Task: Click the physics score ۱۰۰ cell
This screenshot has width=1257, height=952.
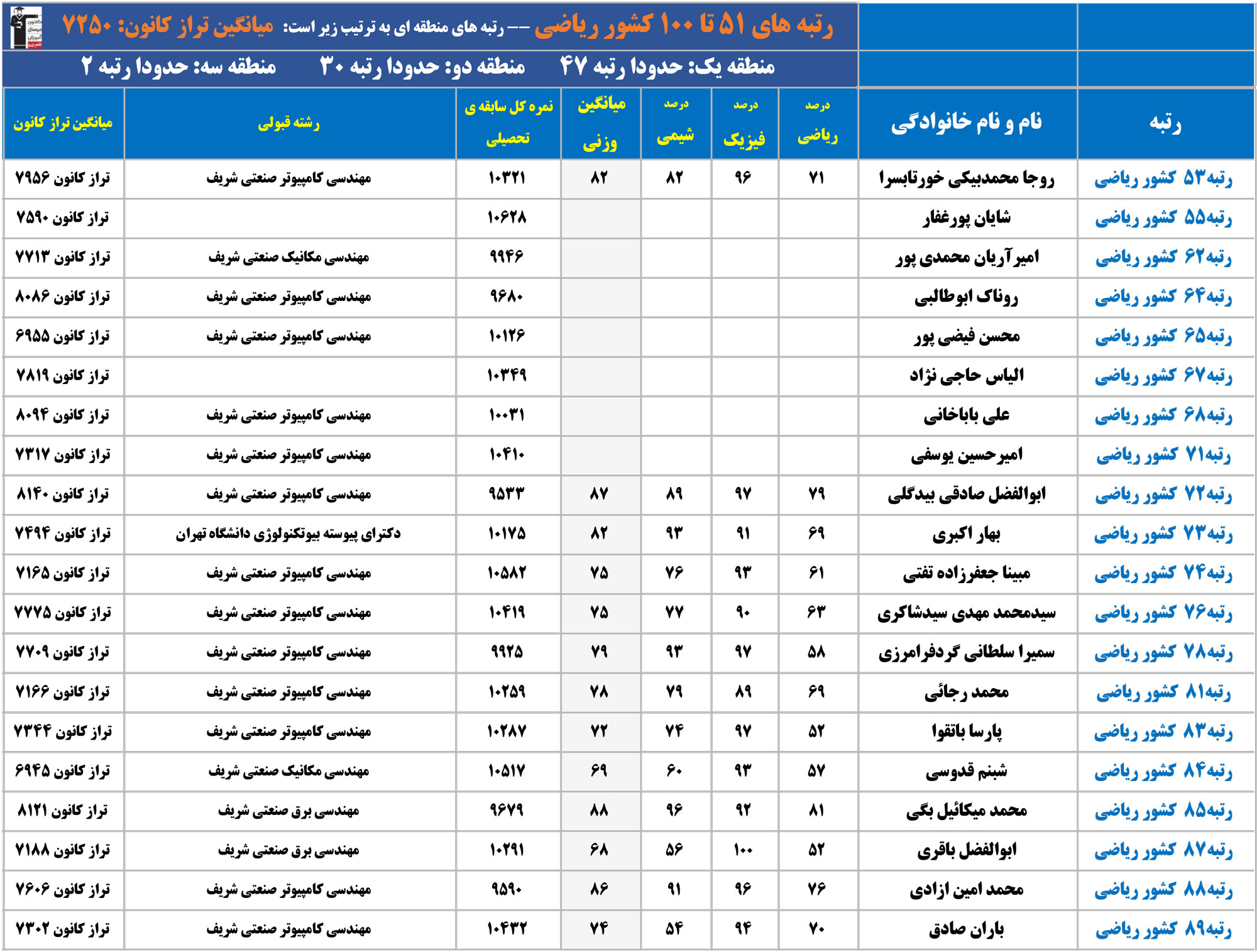Action: (x=743, y=850)
